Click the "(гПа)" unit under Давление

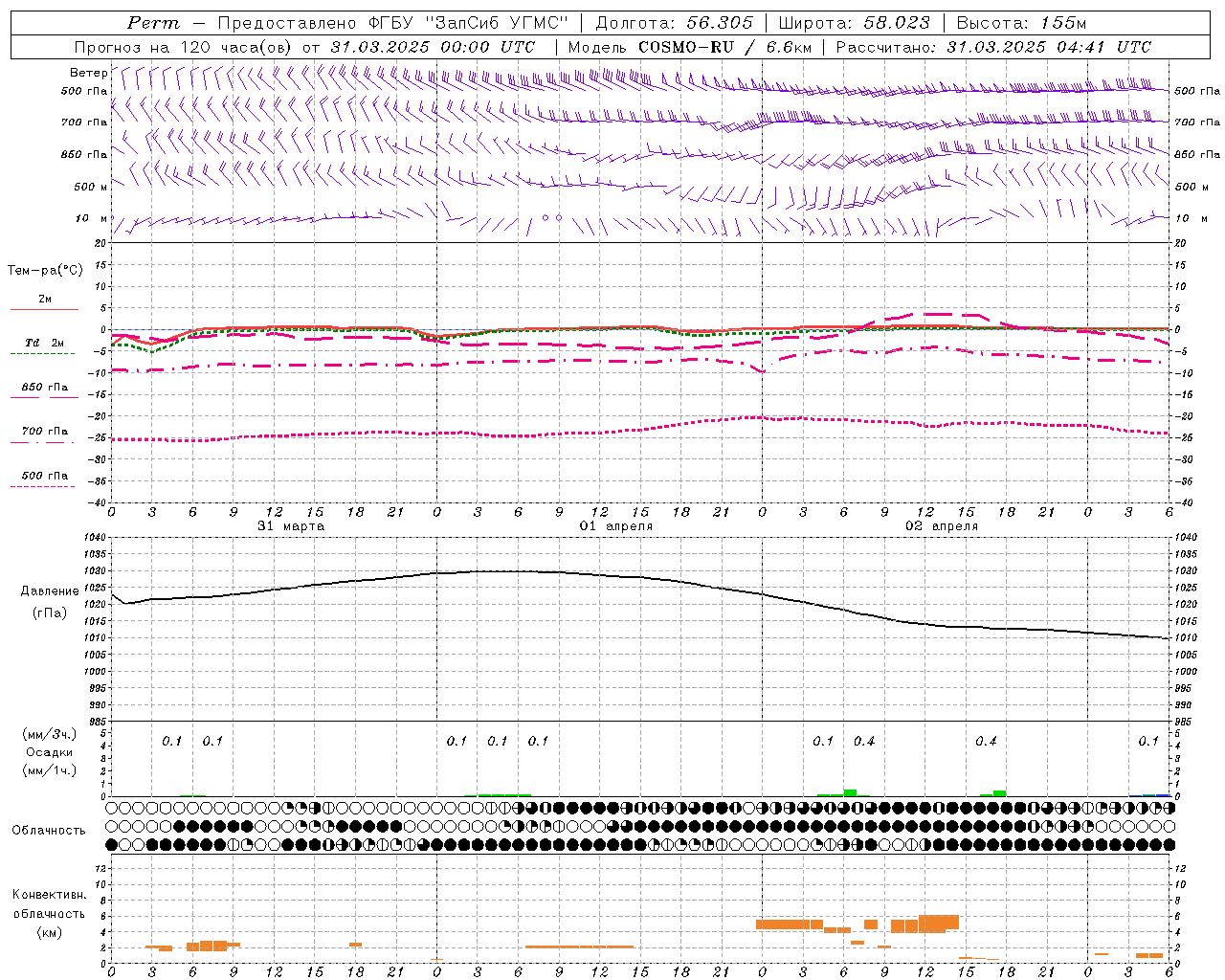point(49,613)
